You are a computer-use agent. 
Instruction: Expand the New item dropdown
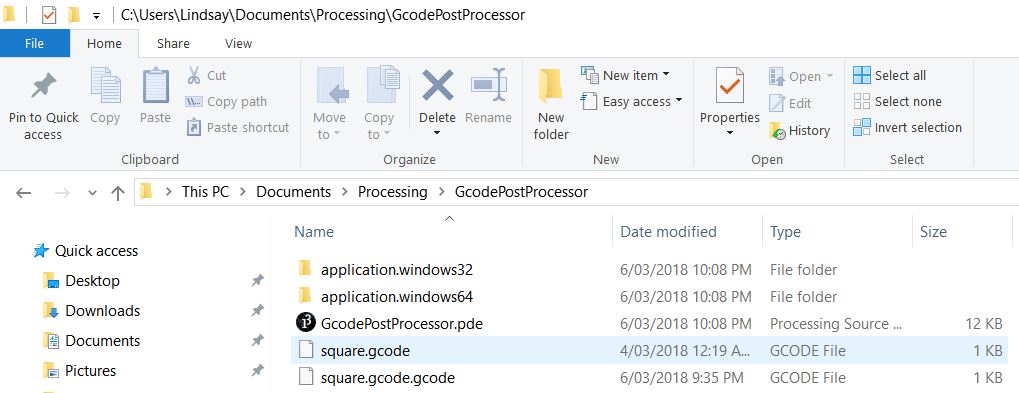click(x=666, y=75)
